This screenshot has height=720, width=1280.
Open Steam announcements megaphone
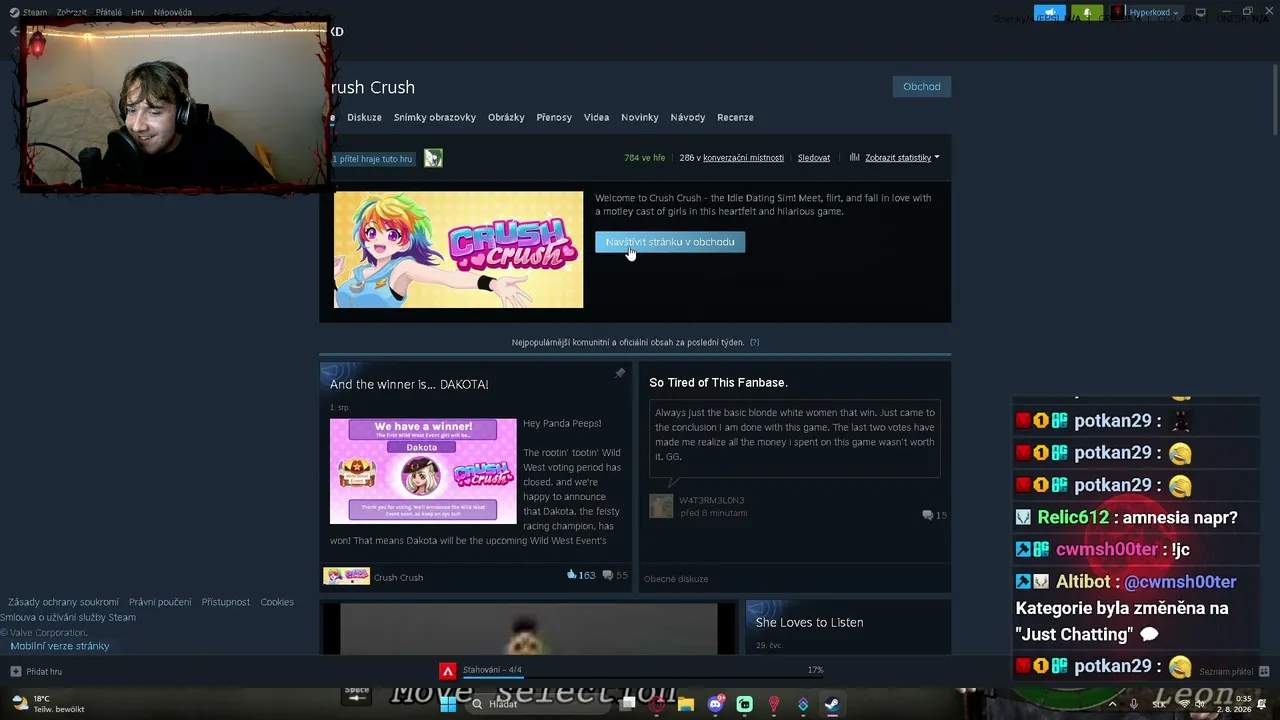(1049, 13)
